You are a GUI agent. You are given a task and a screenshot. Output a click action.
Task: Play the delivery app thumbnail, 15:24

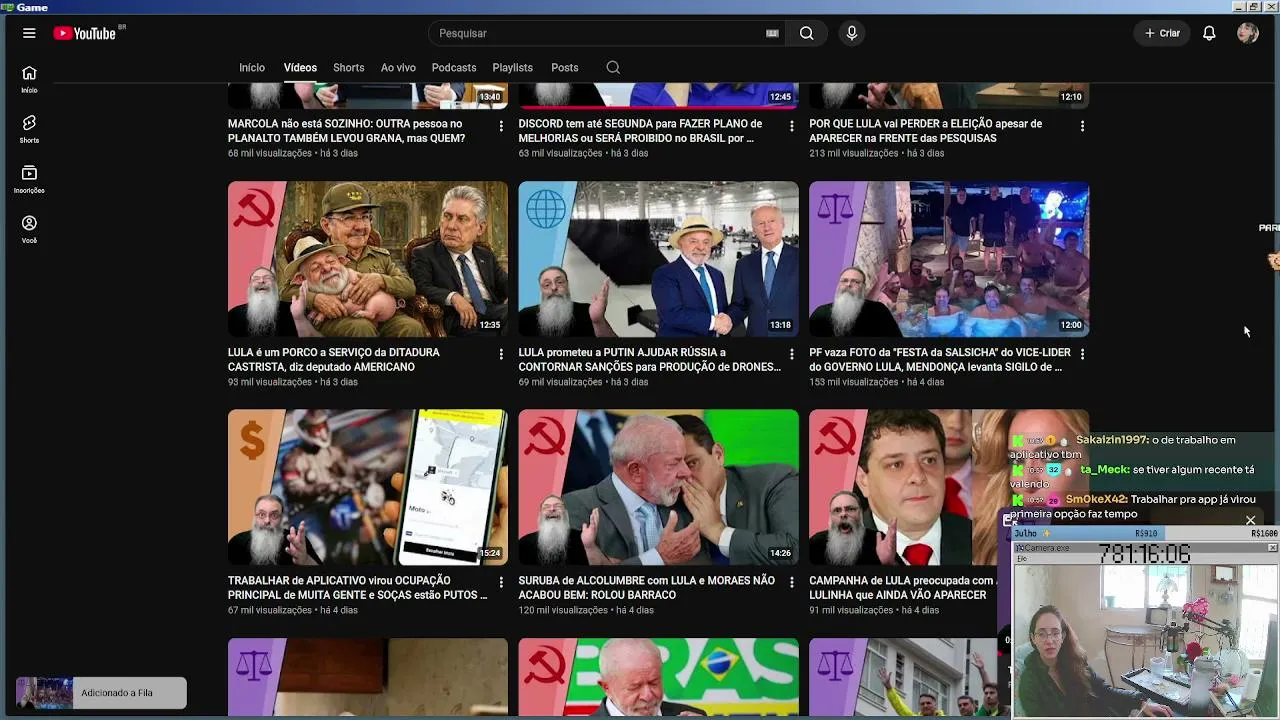point(368,487)
